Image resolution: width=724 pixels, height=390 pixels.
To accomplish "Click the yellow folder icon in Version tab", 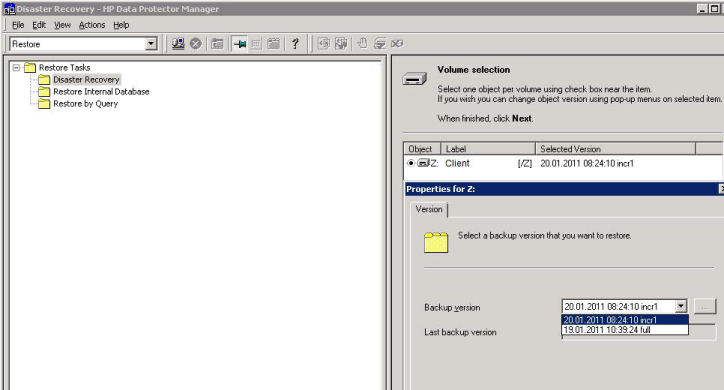I will click(x=436, y=242).
